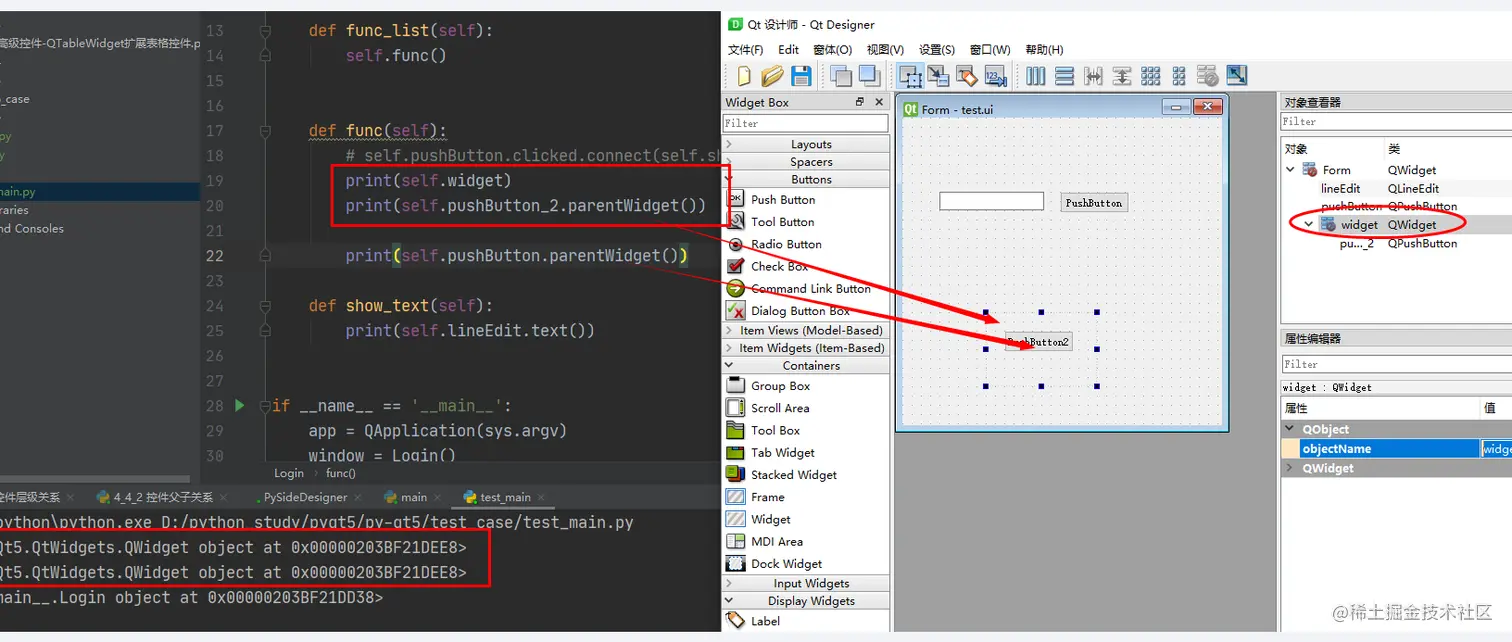Collapse the Display Widgets category header
The height and width of the screenshot is (642, 1512).
(806, 601)
